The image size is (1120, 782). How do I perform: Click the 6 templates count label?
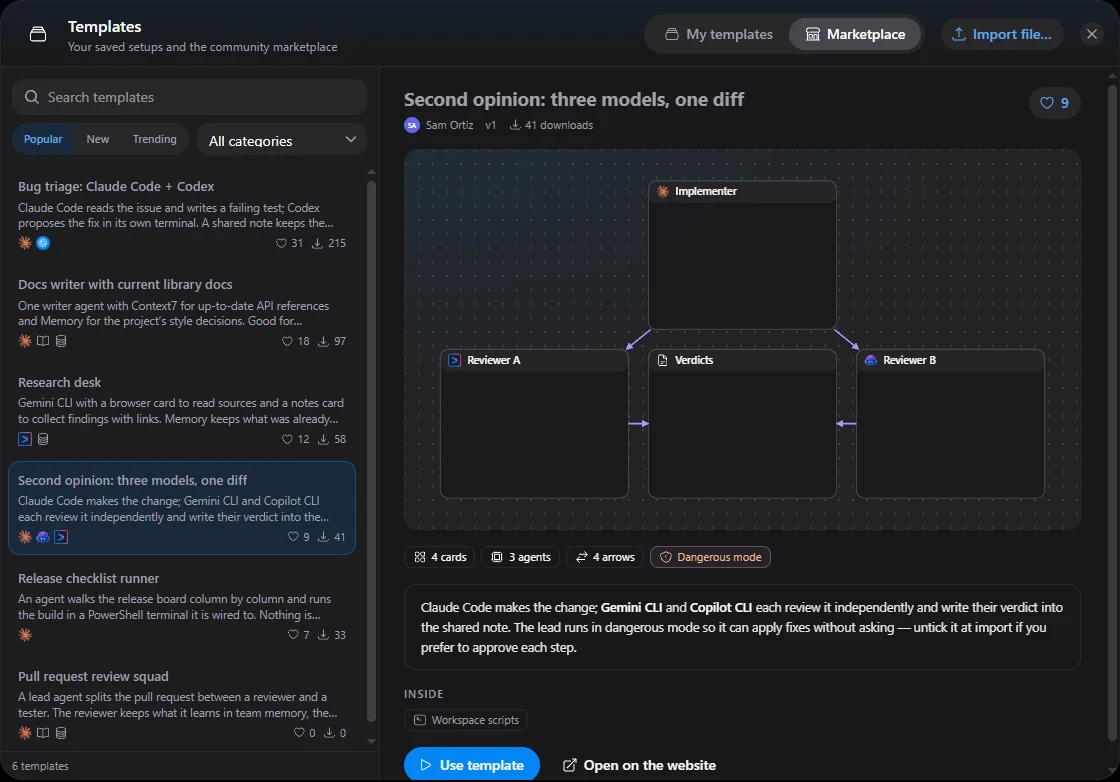[41, 766]
